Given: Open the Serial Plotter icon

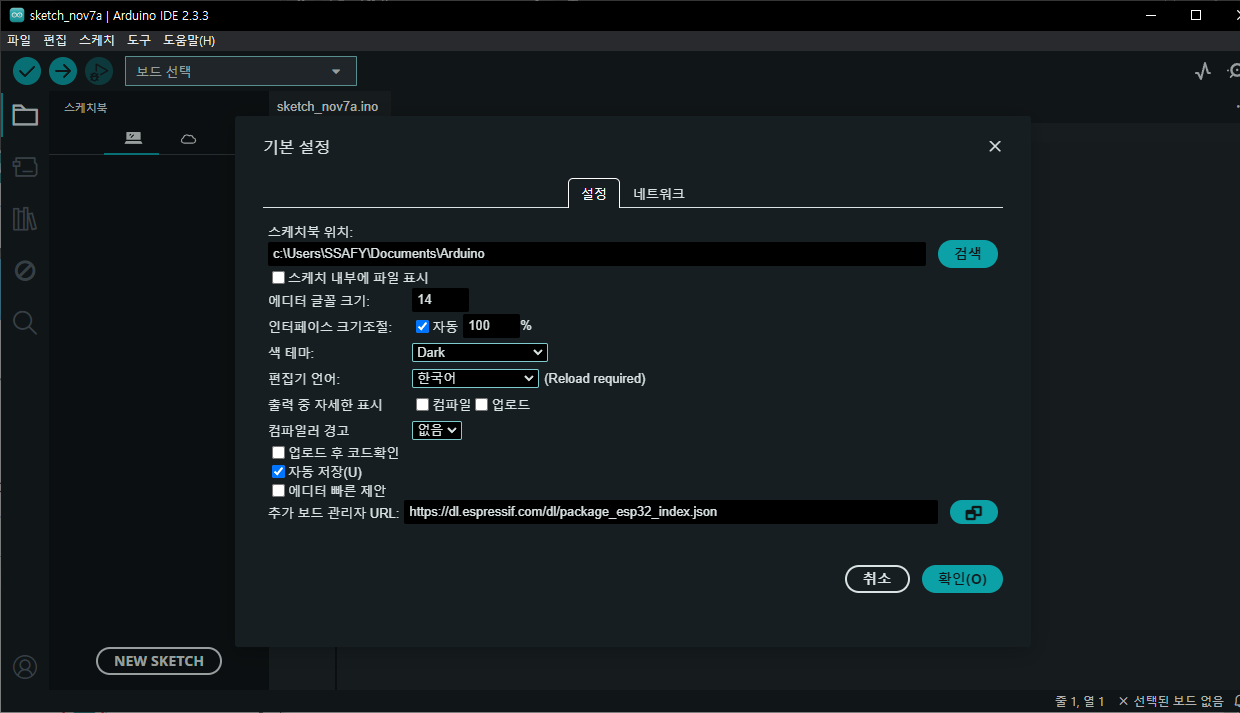Looking at the screenshot, I should tap(1203, 71).
